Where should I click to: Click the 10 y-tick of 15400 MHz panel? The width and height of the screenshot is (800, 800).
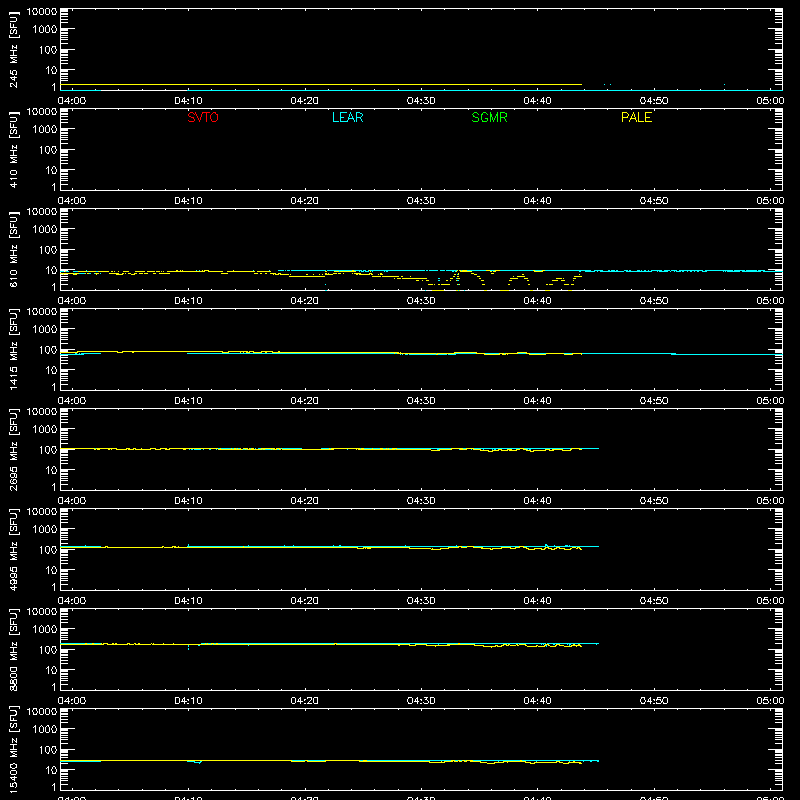[51, 770]
